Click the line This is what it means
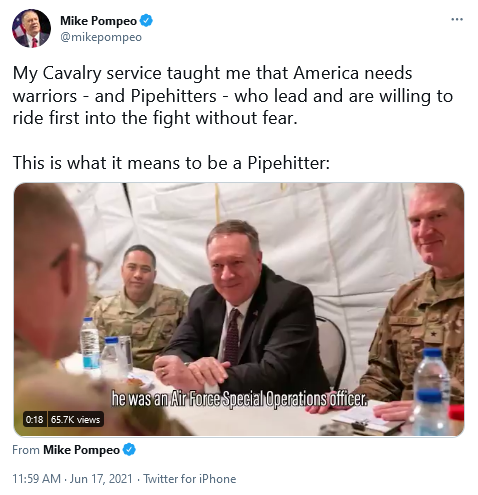 coord(171,163)
